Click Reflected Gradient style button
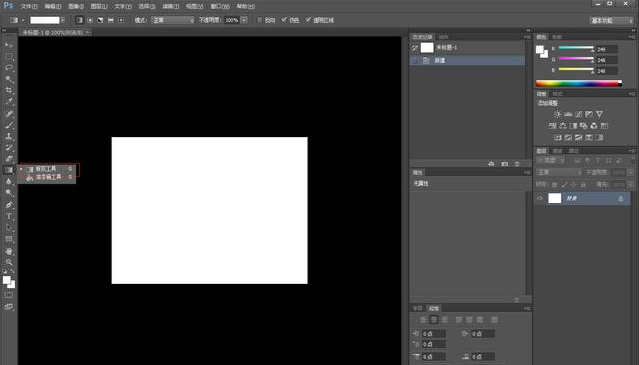The width and height of the screenshot is (639, 365). coord(110,20)
